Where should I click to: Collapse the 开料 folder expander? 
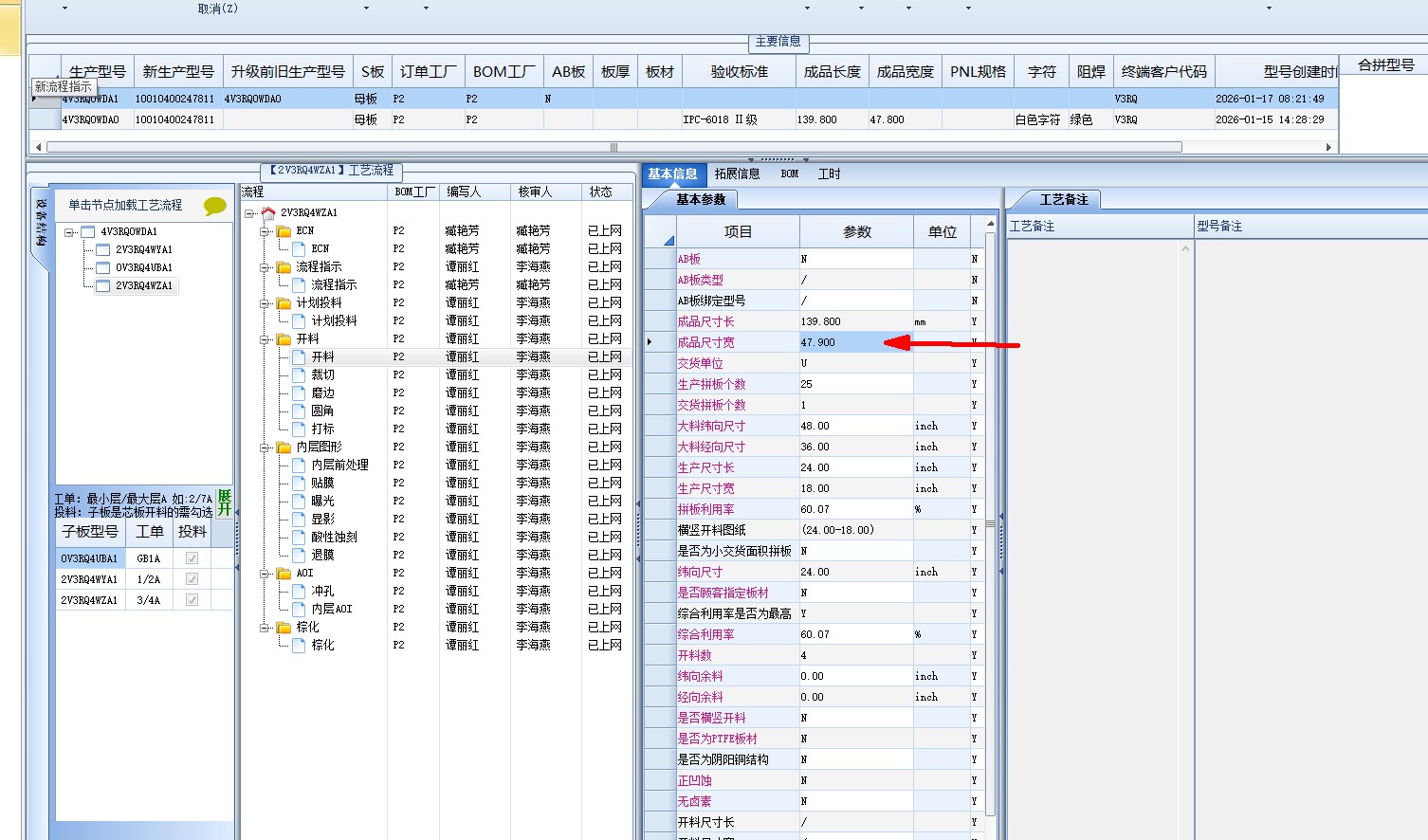[265, 339]
